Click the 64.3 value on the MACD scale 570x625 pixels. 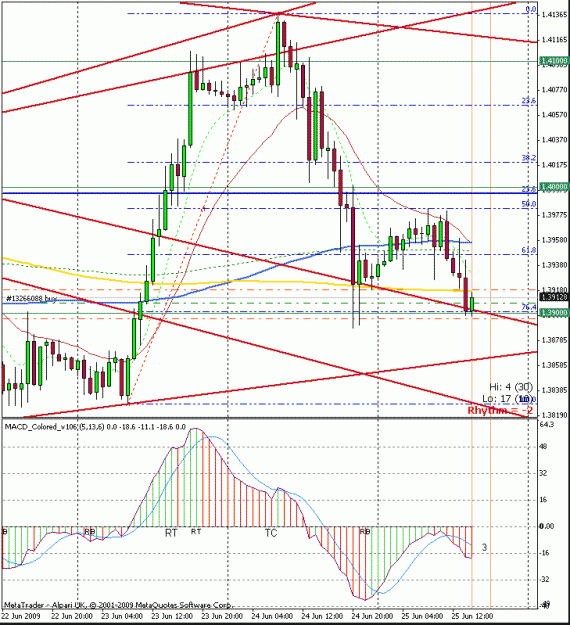547,425
